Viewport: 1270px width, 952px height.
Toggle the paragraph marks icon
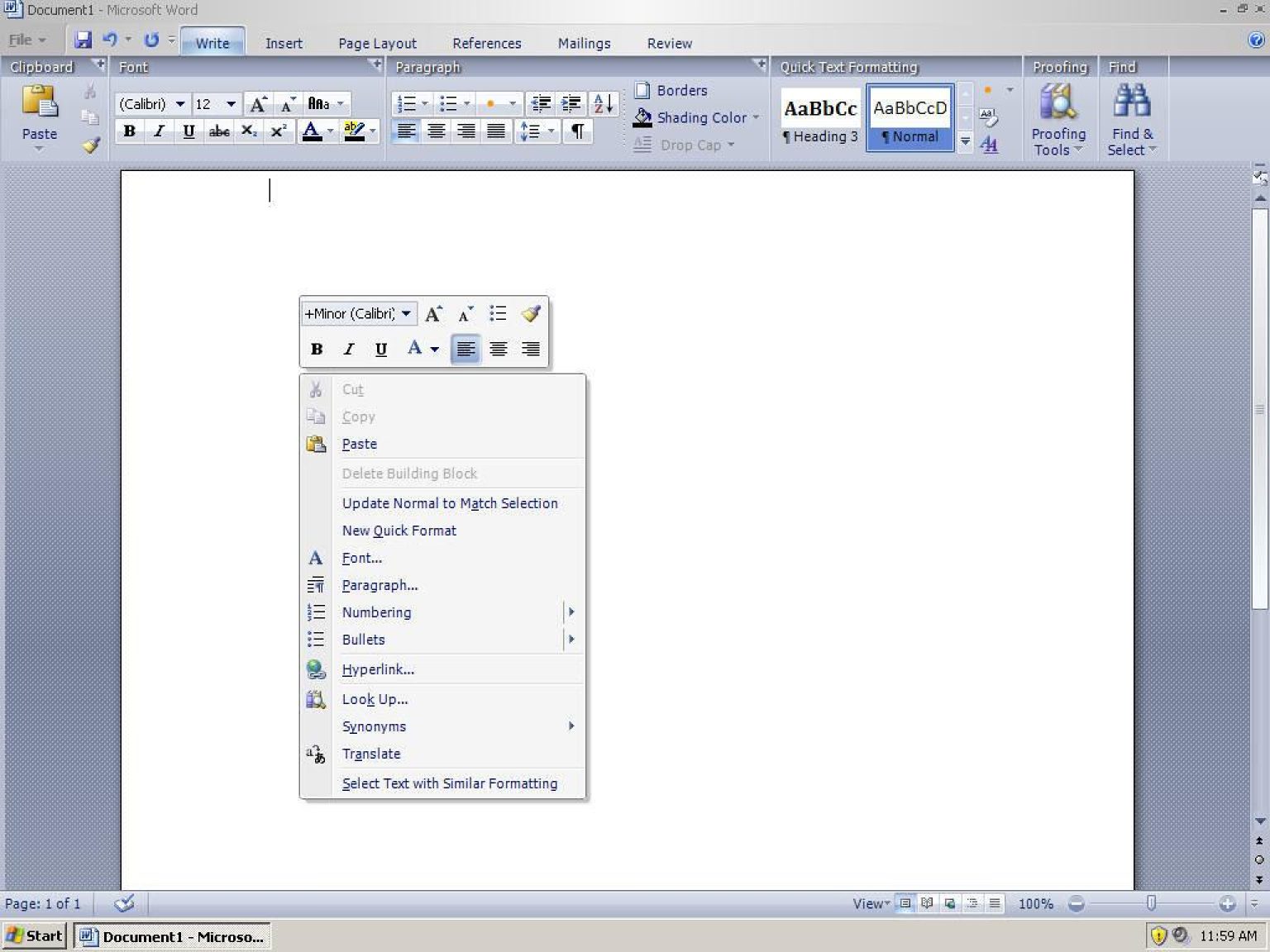click(578, 131)
